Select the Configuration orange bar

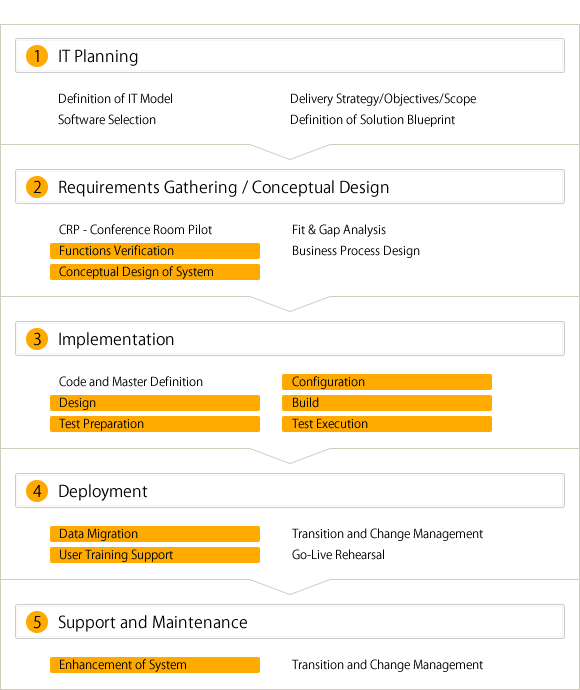[x=387, y=382]
